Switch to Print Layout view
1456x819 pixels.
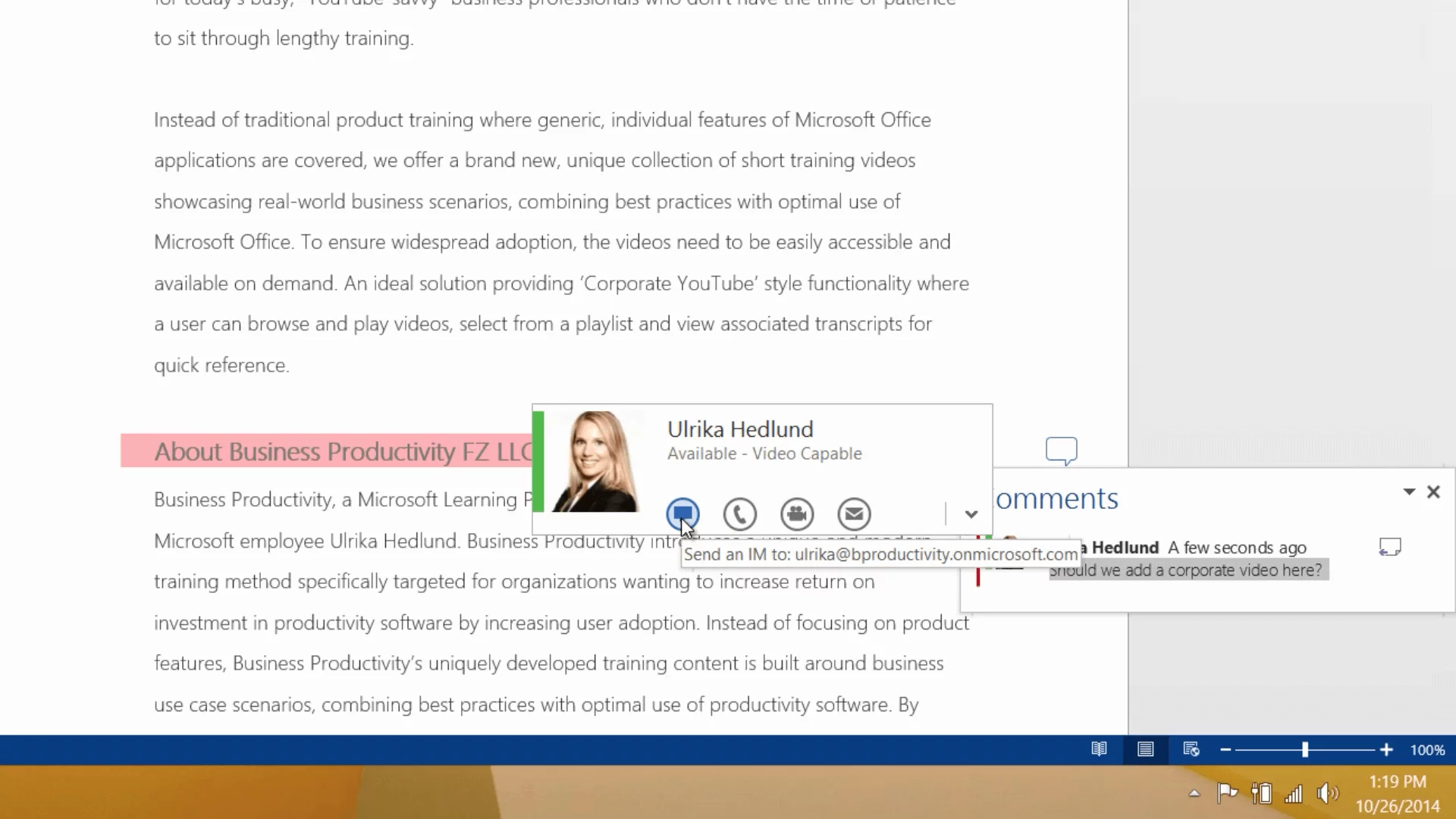point(1145,749)
